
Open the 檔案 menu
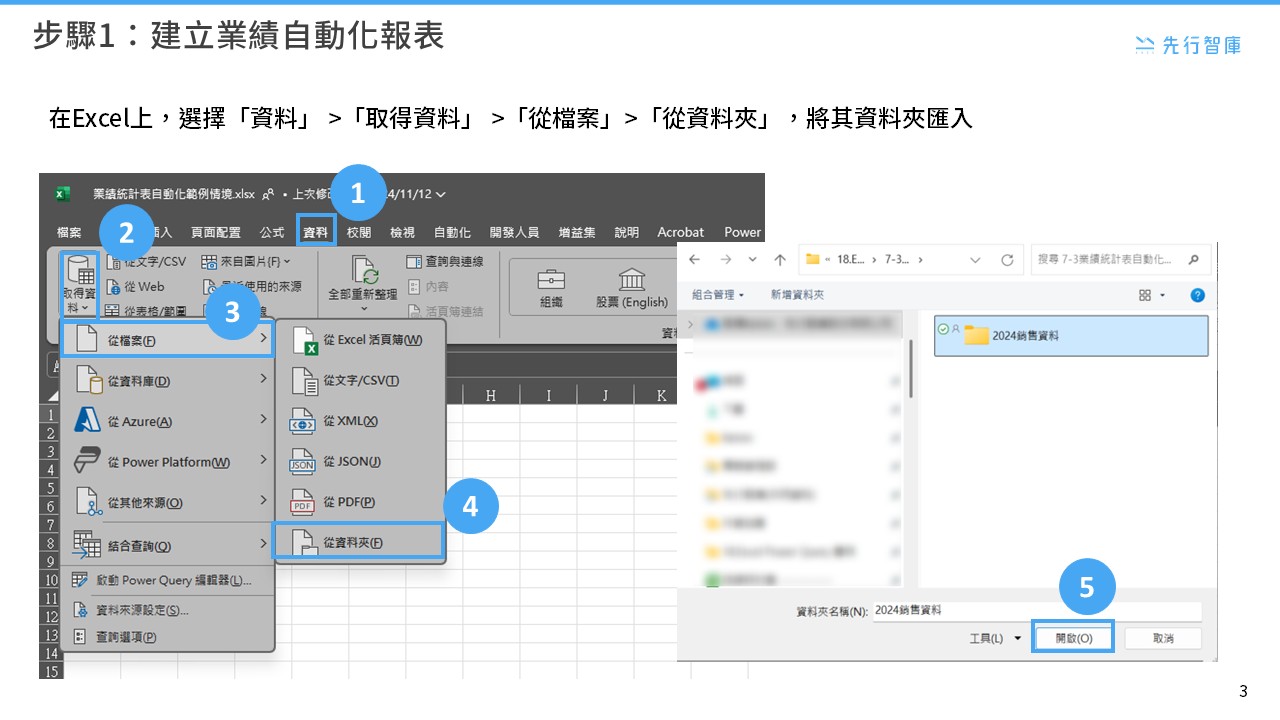pos(68,231)
